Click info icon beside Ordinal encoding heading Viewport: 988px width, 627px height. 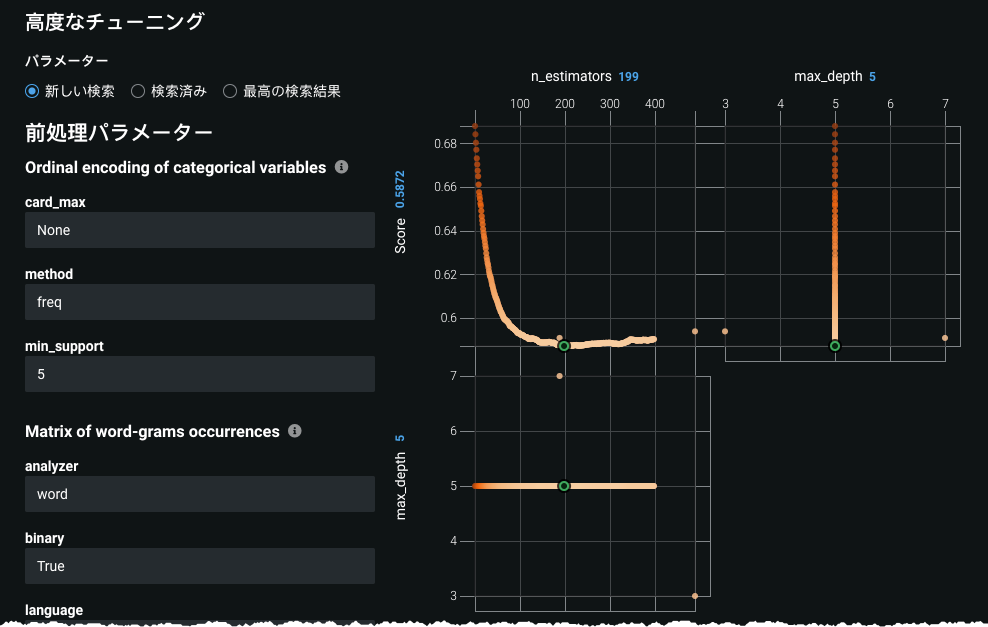pos(342,167)
